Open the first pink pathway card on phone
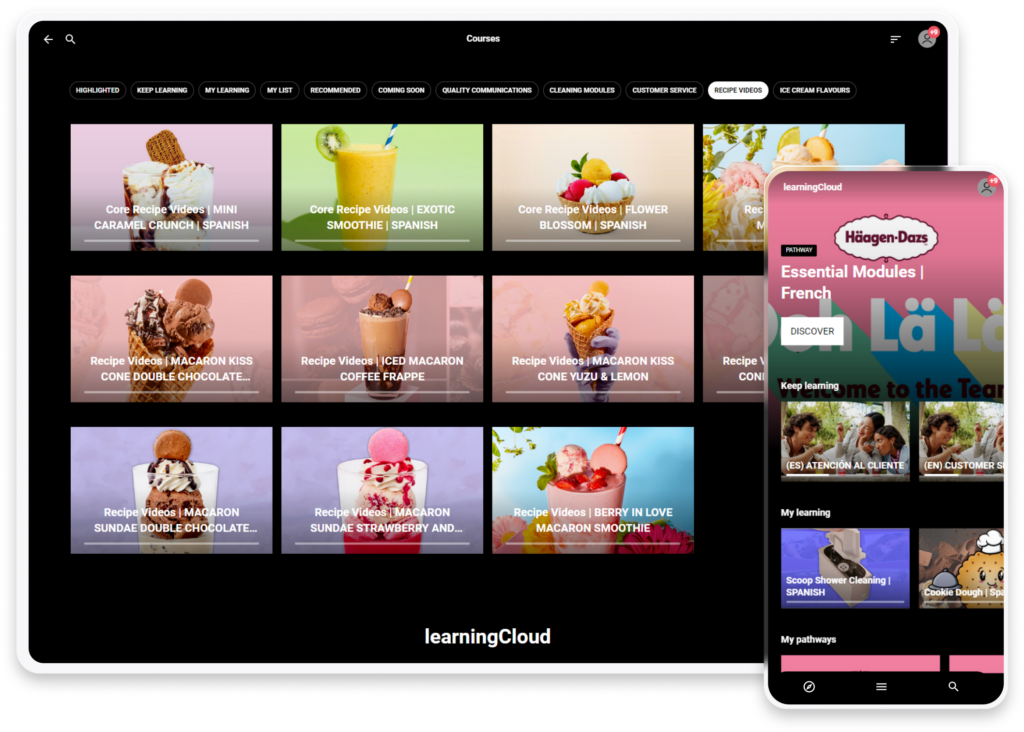This screenshot has height=732, width=1024. click(860, 664)
